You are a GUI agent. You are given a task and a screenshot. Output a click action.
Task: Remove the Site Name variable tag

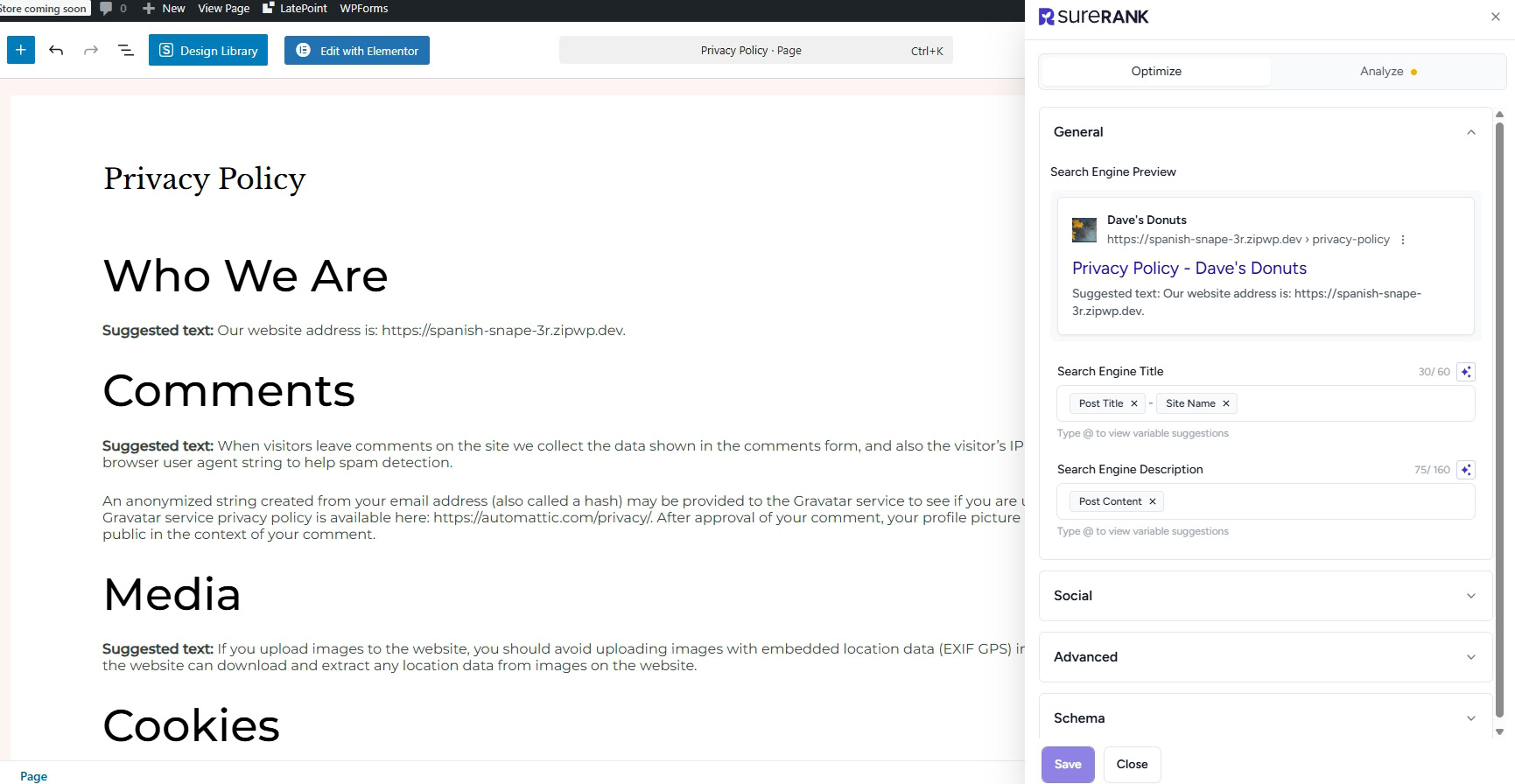1226,403
